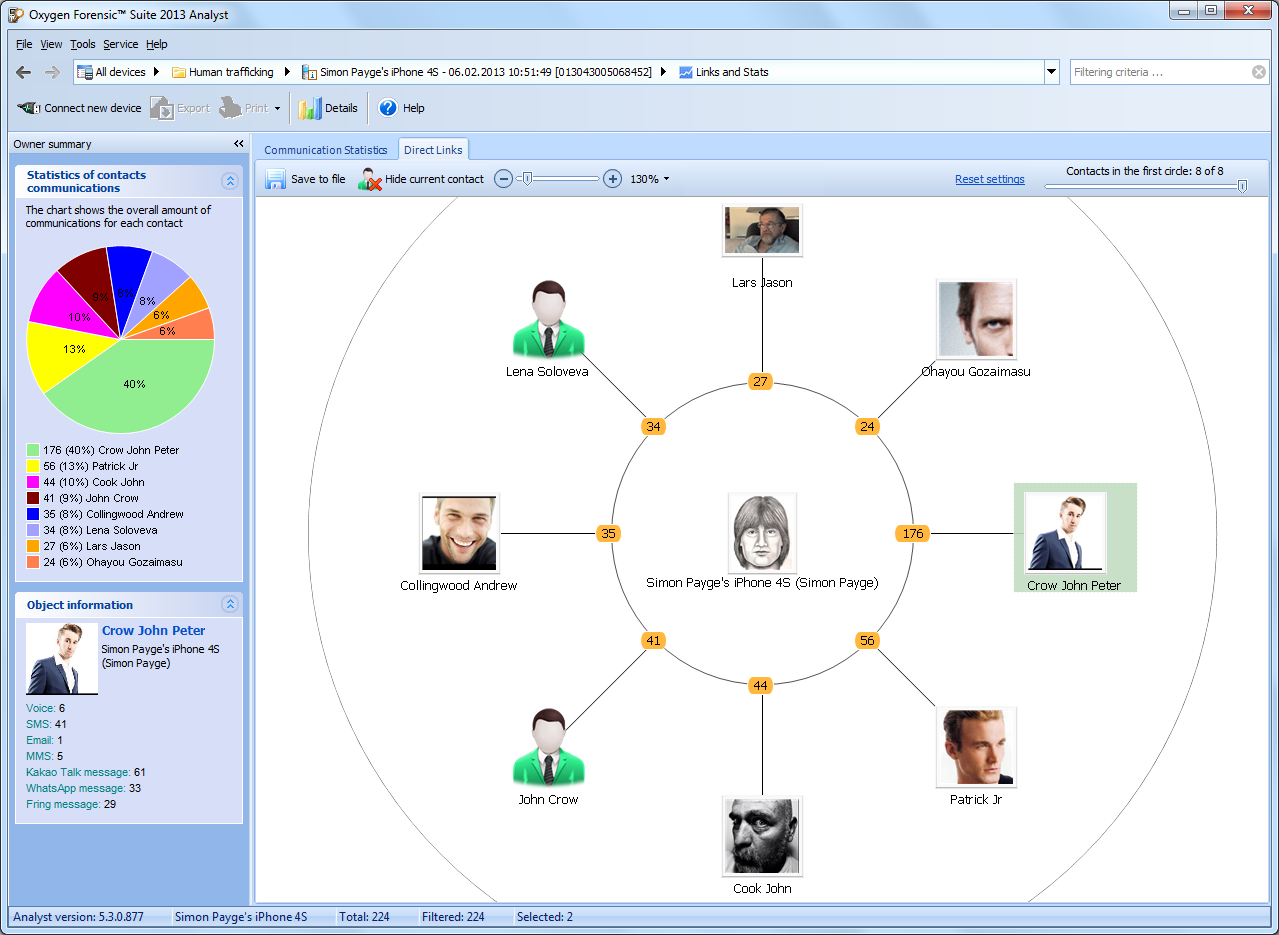The width and height of the screenshot is (1279, 935).
Task: Click Simon Payge's iPhone 4S breadcrumb
Action: [477, 72]
